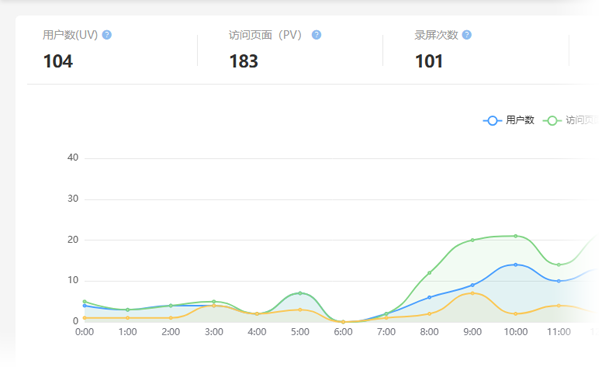Toggle the 访问页面 legend series
Screen dimensions: 600x368
click(x=571, y=120)
